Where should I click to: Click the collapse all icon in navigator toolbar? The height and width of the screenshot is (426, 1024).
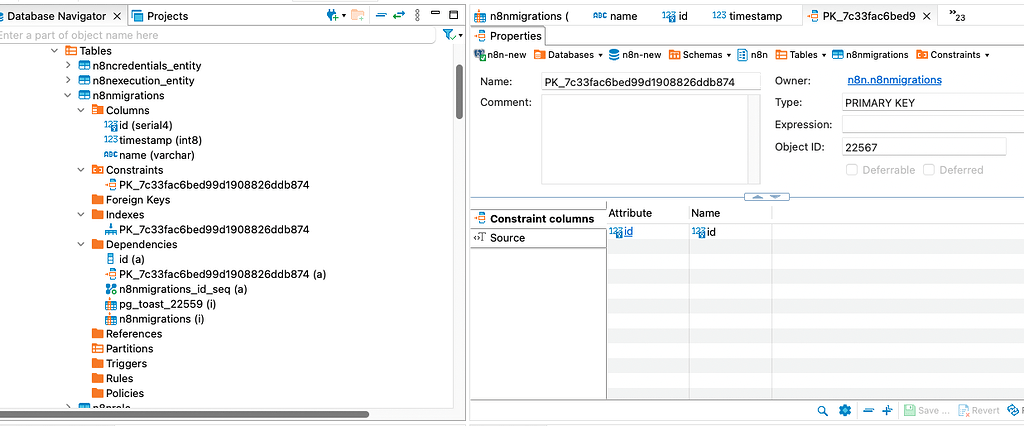[382, 15]
